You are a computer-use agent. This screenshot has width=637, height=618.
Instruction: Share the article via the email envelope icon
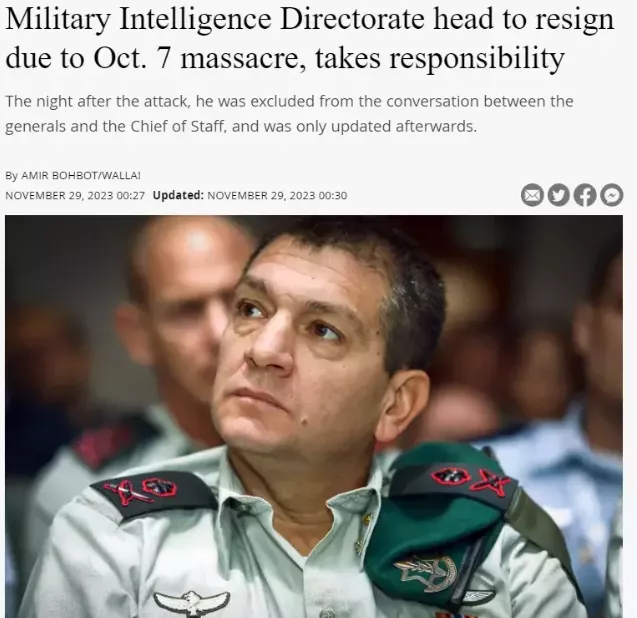coord(532,195)
